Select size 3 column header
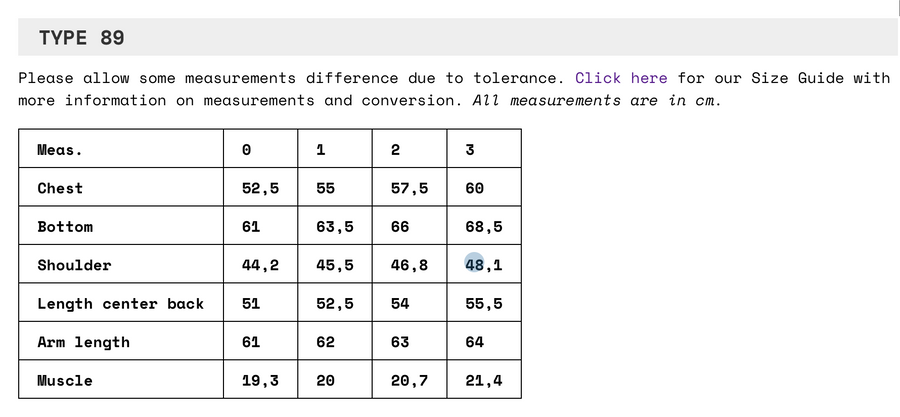This screenshot has width=900, height=417. 484,149
